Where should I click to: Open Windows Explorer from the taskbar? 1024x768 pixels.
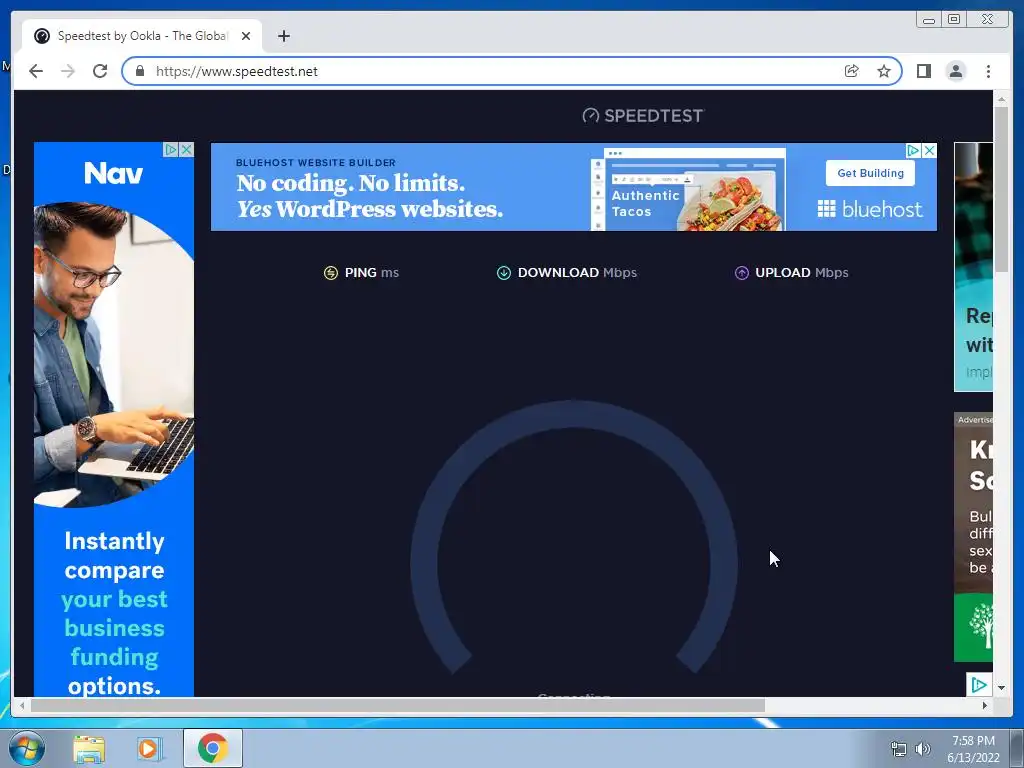click(x=89, y=748)
